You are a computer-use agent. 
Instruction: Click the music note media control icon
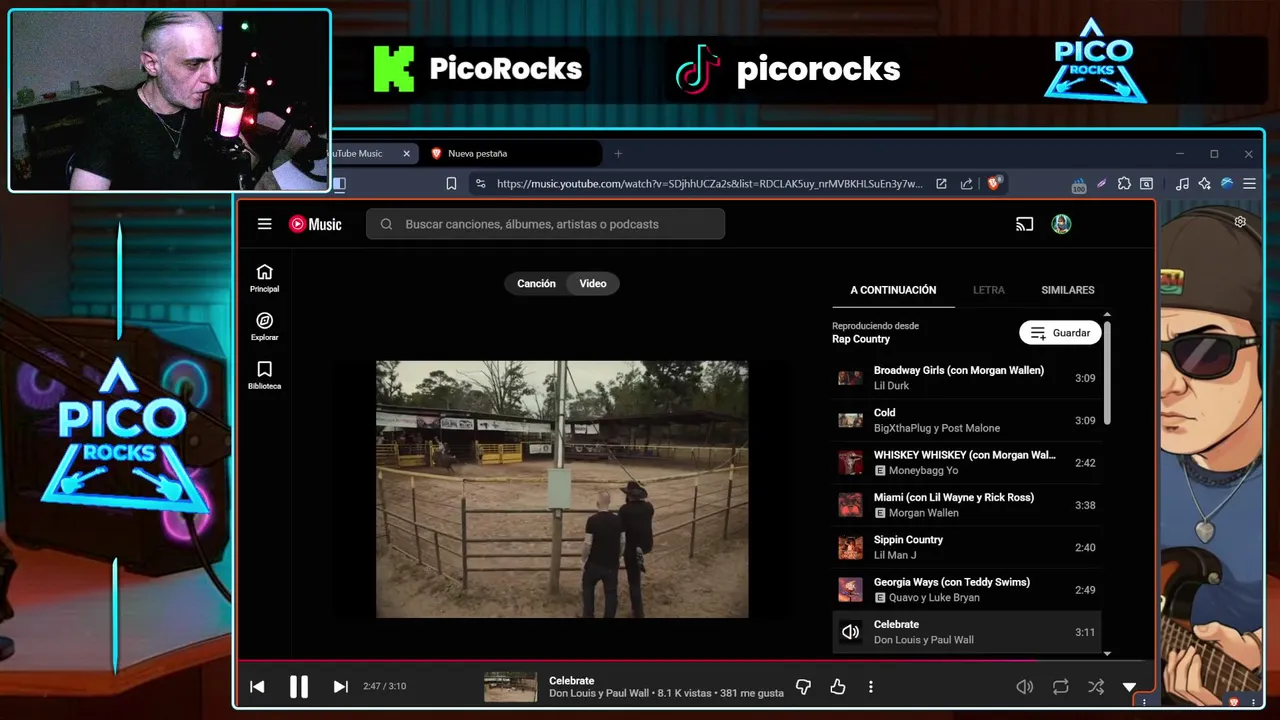tap(1182, 184)
